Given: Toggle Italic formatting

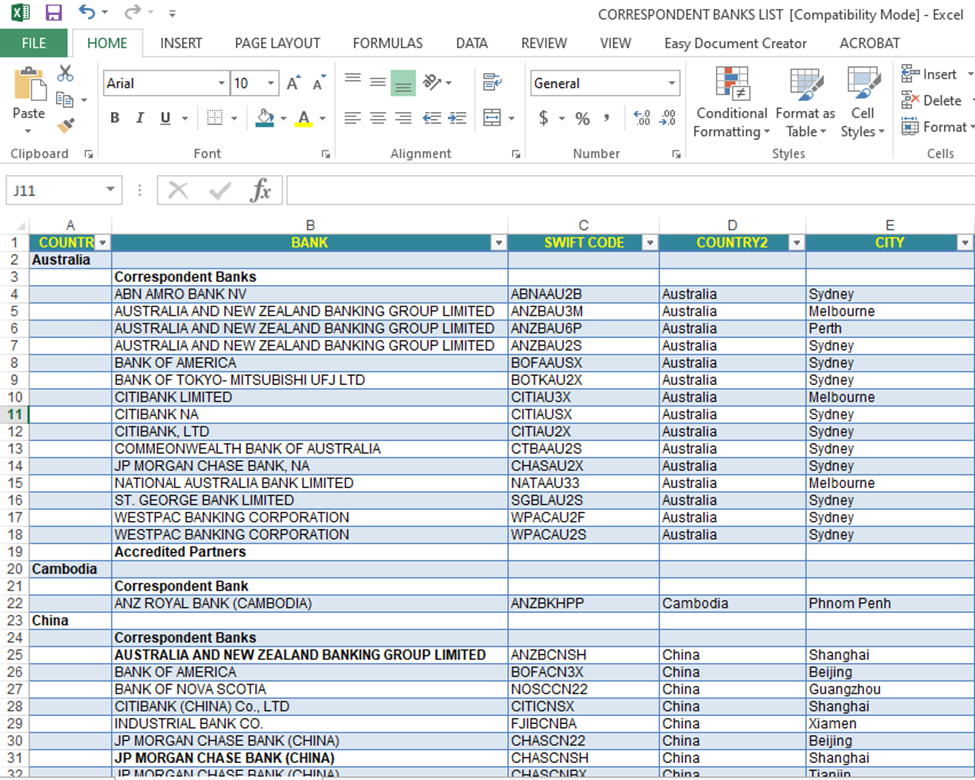Looking at the screenshot, I should (x=140, y=118).
